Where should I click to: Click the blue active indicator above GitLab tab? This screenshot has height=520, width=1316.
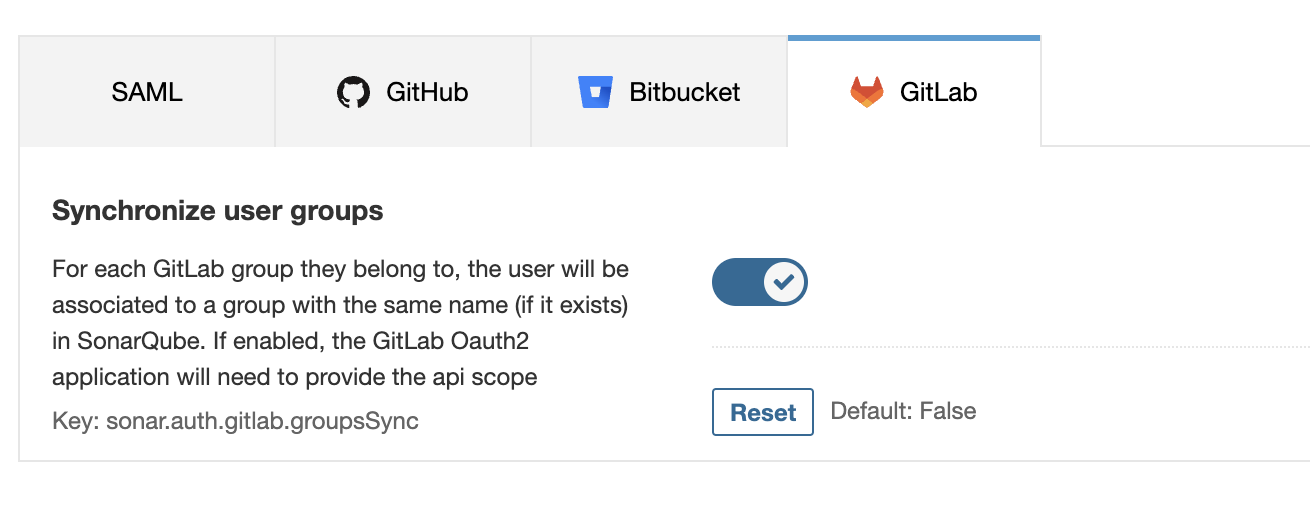click(x=914, y=38)
